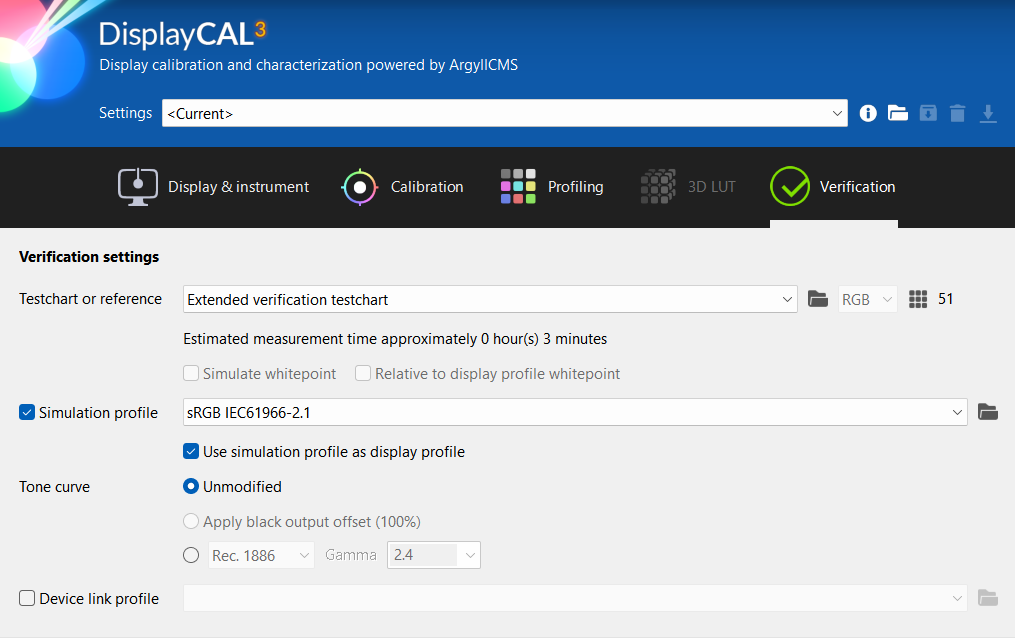Screen dimensions: 1015x641
Task: Select the Rec. 1886 tone curve radio
Action: click(x=191, y=555)
